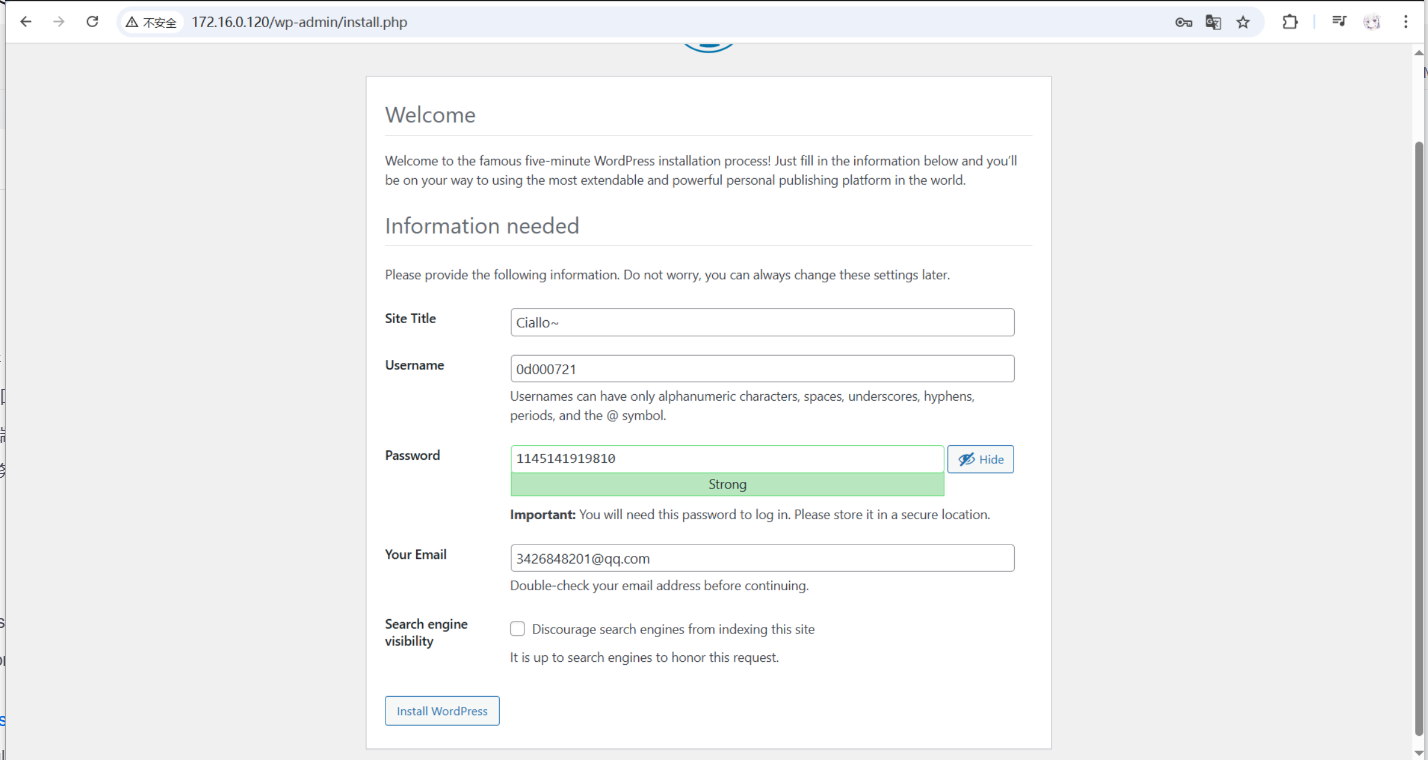Enable discourage search engines checkbox
This screenshot has height=760, width=1428.
point(517,629)
